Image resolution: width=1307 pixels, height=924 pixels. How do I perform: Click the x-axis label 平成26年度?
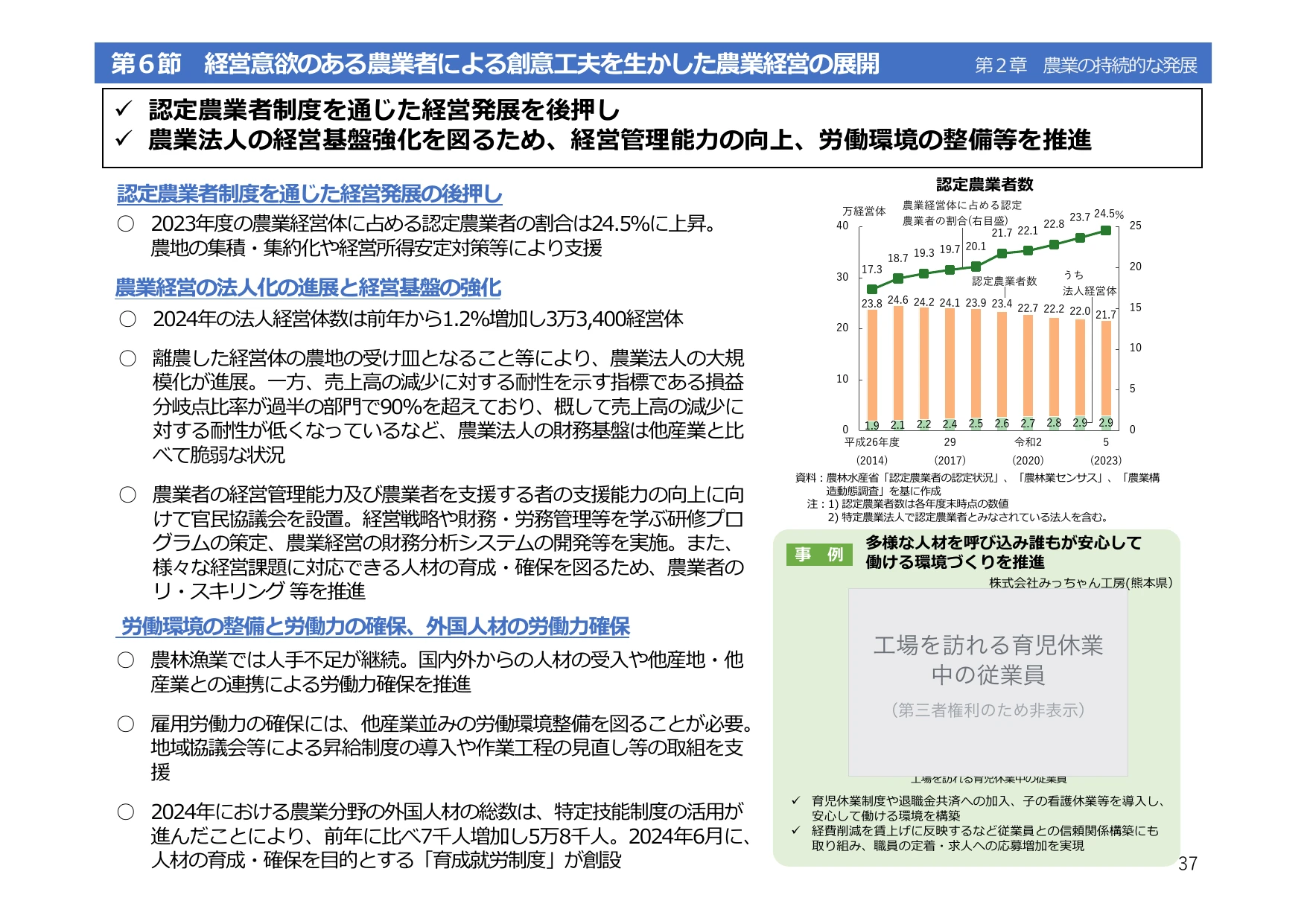(x=871, y=442)
